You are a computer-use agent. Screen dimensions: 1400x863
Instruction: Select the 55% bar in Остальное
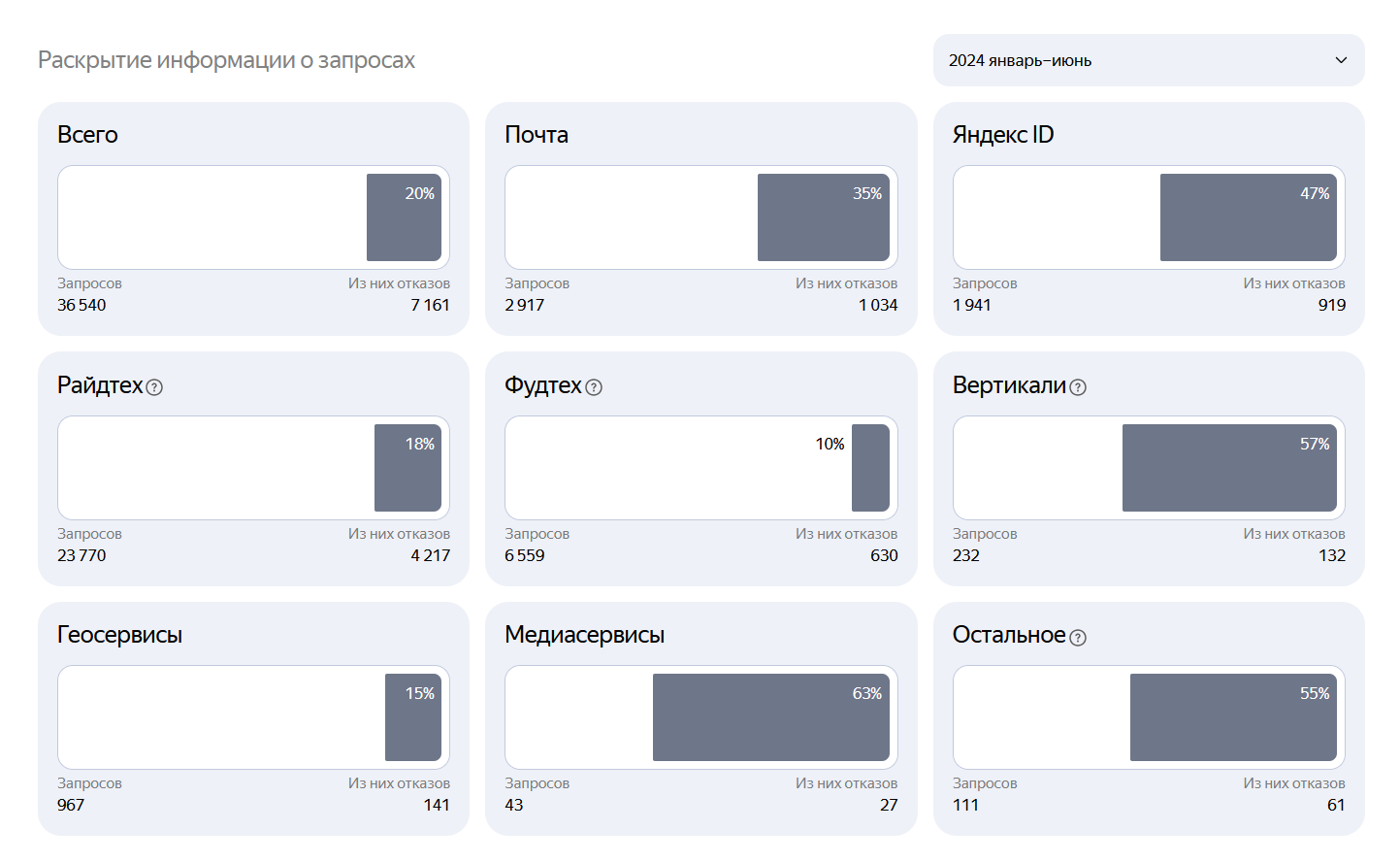tap(1233, 717)
